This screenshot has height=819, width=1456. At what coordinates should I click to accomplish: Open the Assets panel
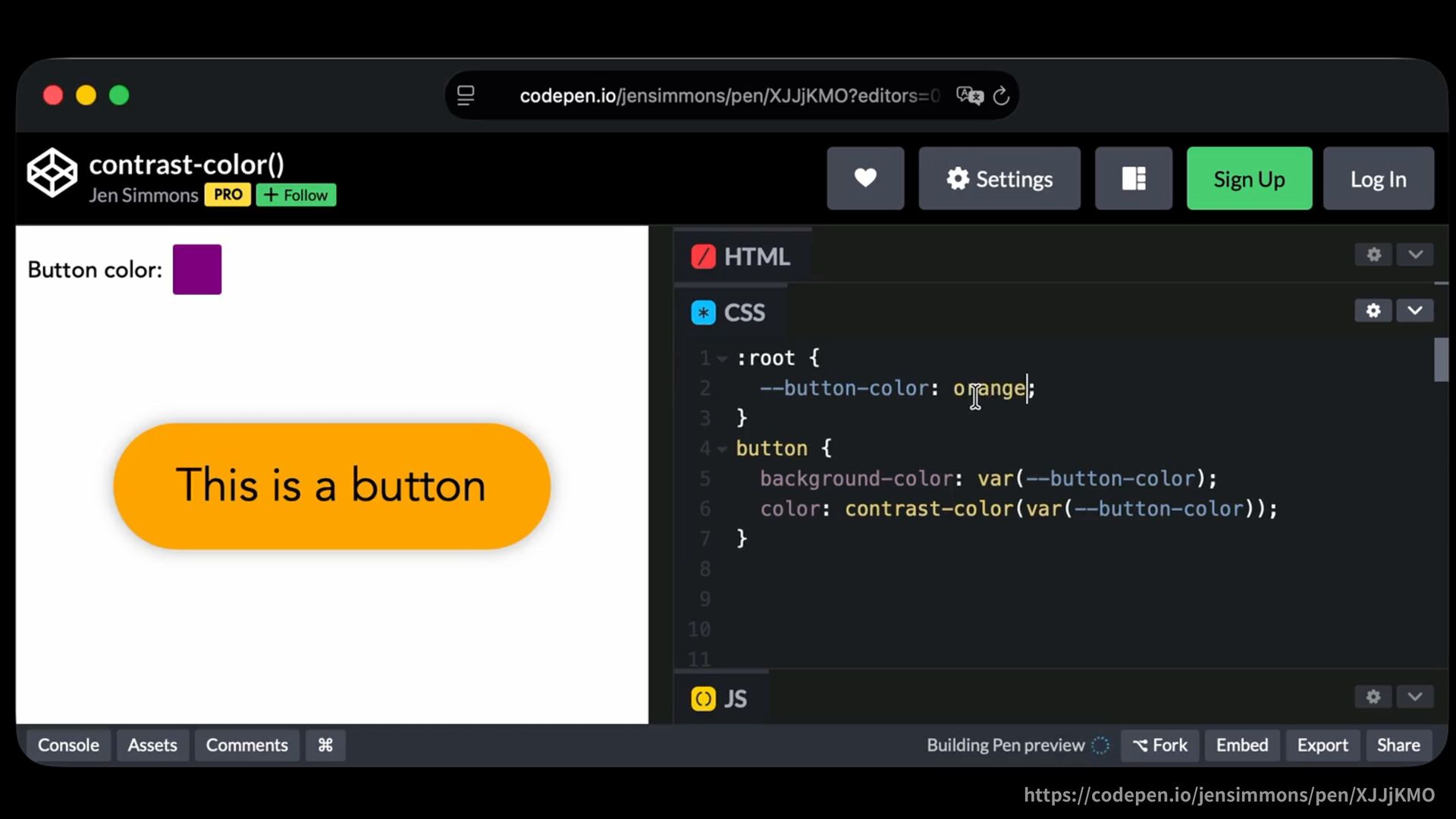(152, 745)
